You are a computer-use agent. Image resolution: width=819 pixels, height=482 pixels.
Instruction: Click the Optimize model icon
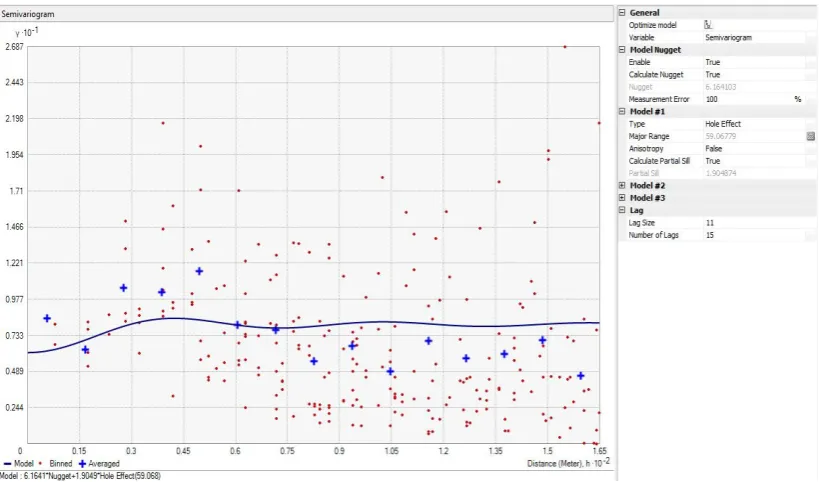coord(708,25)
